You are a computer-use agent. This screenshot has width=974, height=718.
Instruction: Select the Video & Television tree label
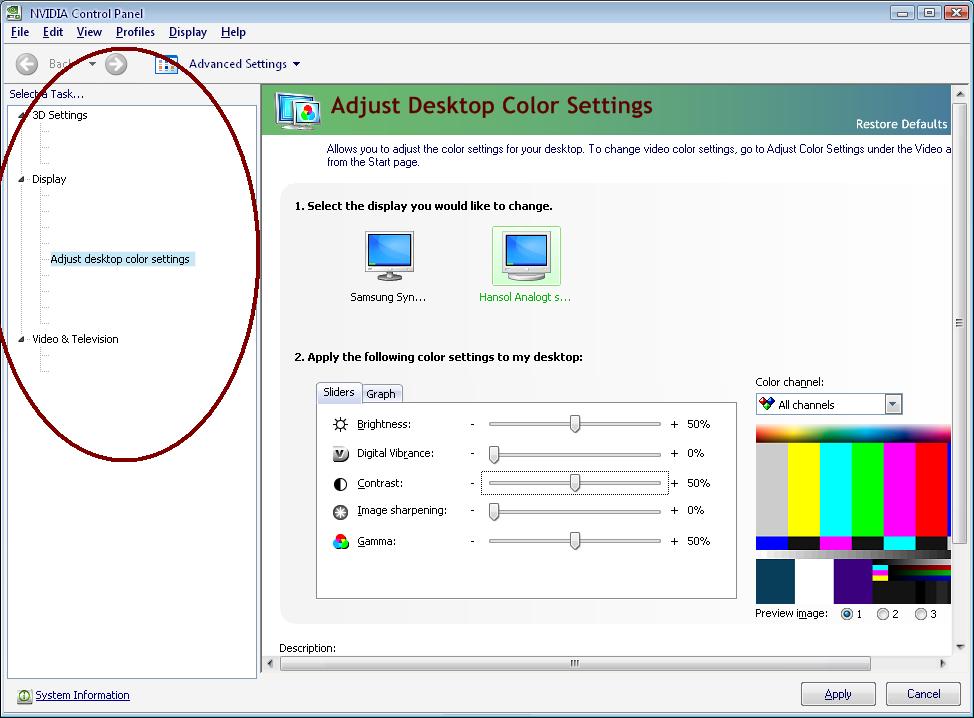(x=75, y=339)
